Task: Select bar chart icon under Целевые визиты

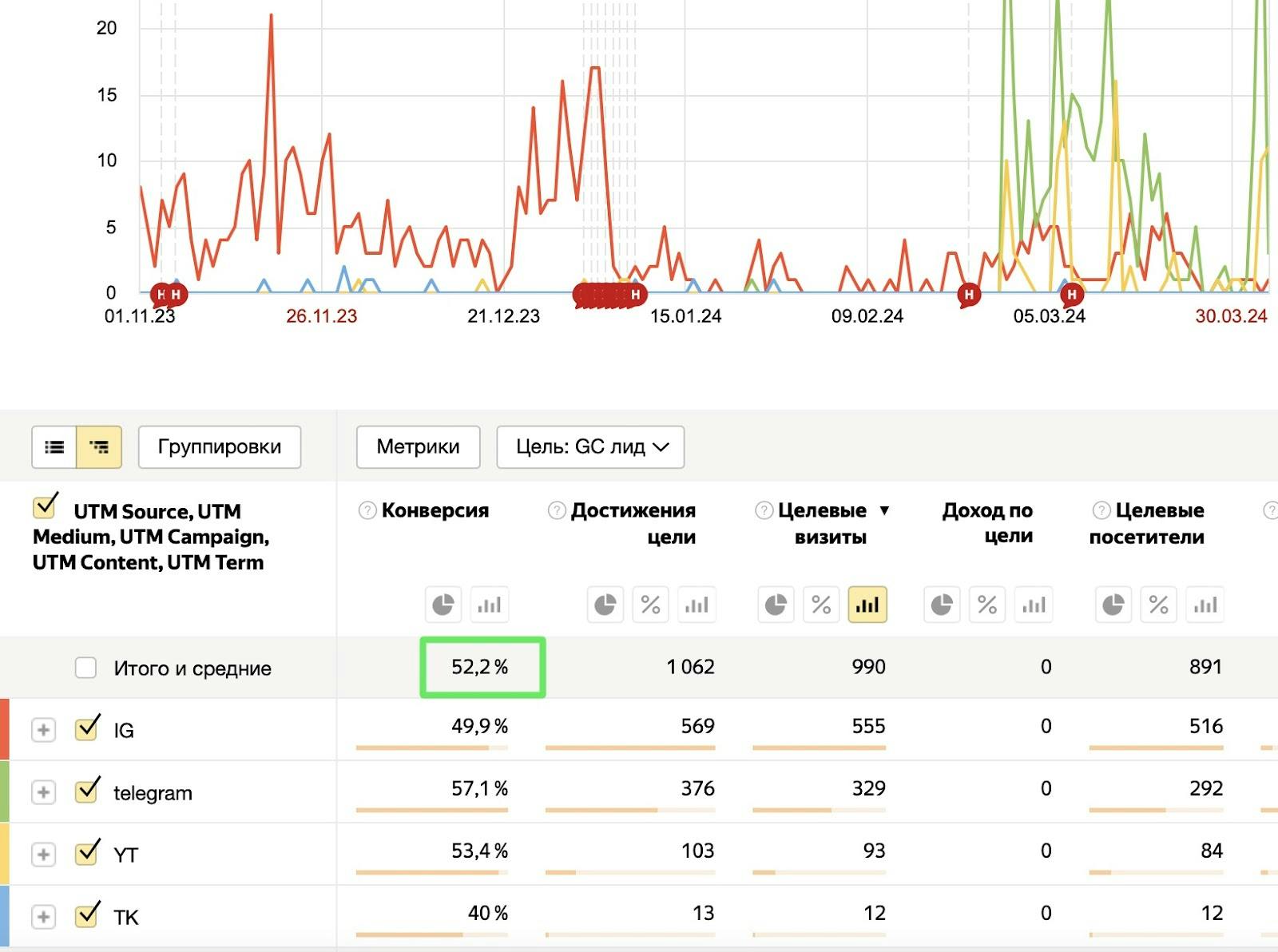Action: pyautogui.click(x=867, y=605)
